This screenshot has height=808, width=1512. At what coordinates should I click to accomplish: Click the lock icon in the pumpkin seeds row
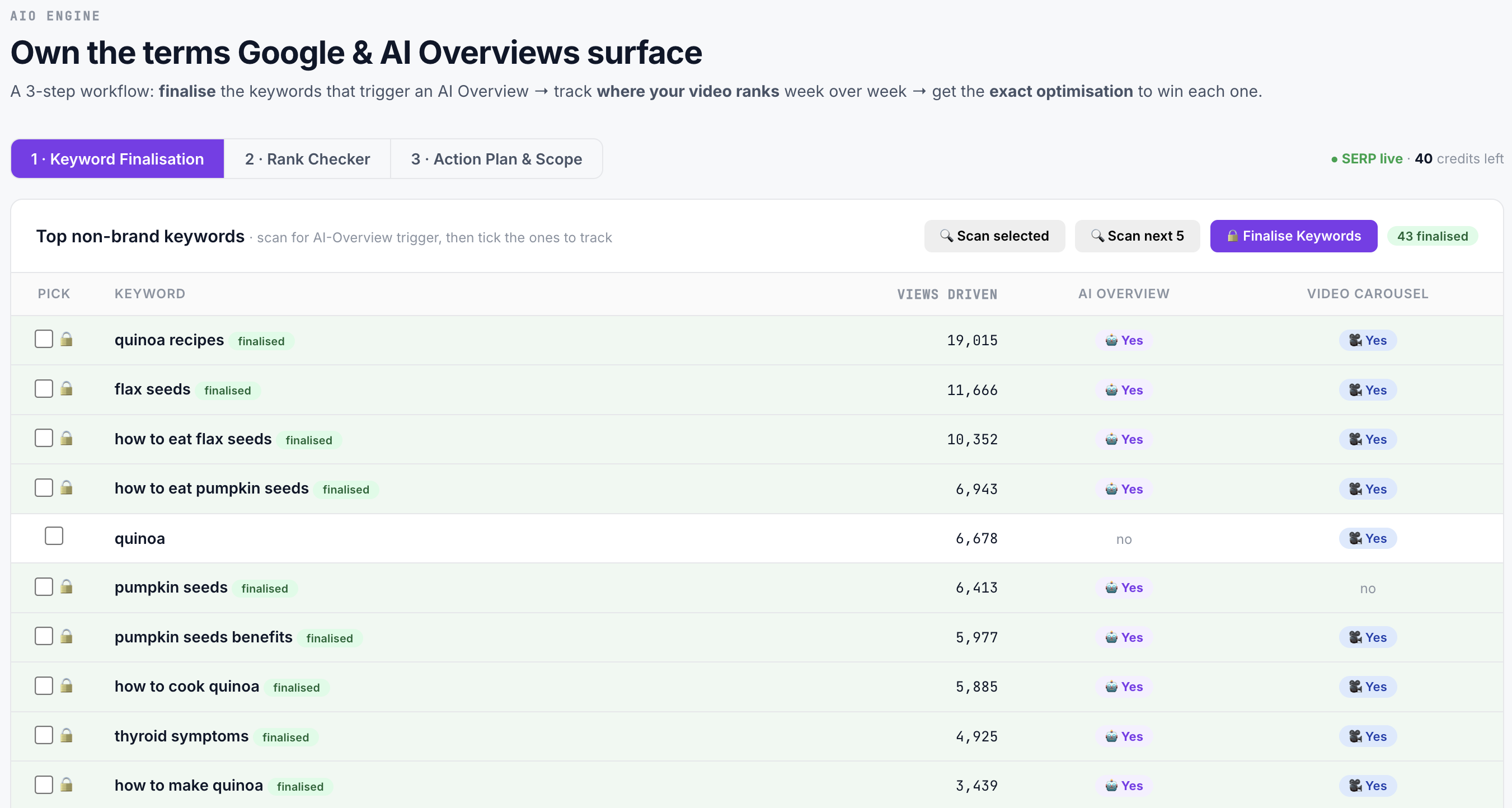67,587
